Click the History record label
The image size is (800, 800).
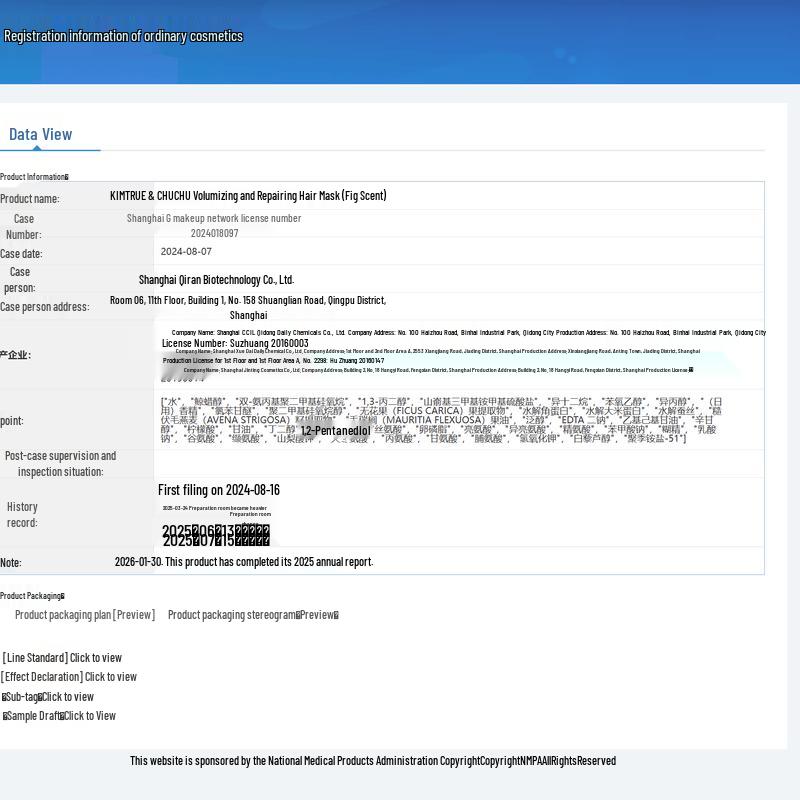22,515
